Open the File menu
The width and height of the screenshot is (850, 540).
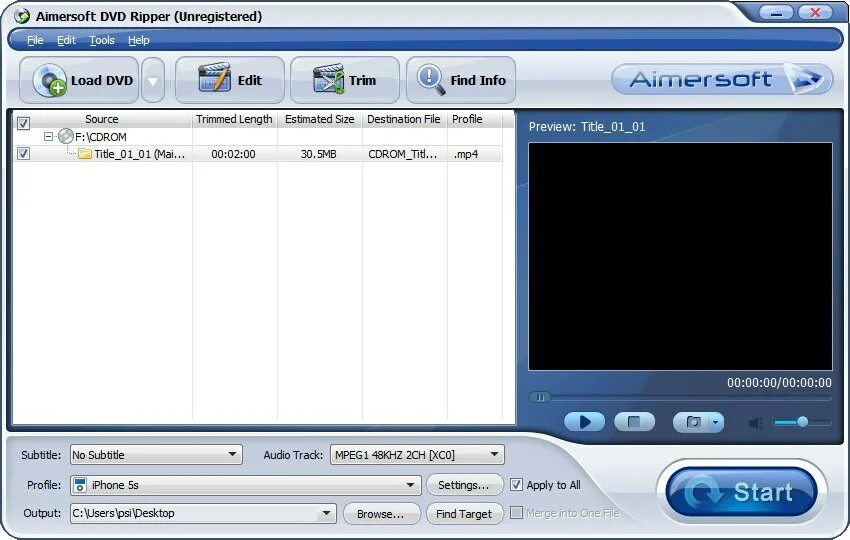(35, 40)
